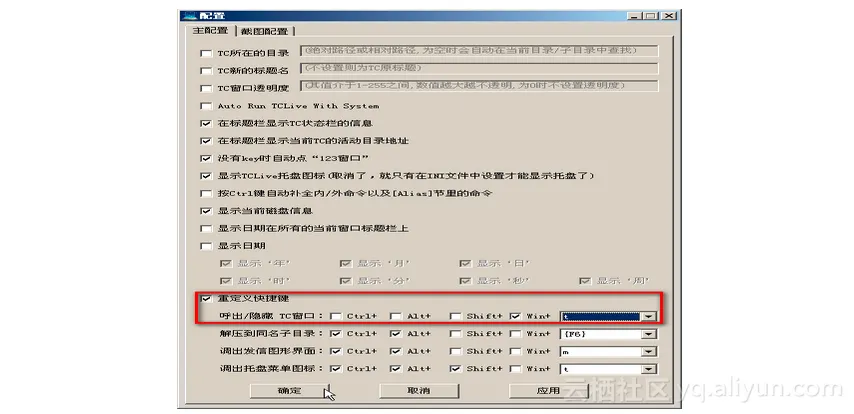Open the key dropdown for 呼出/隐藏 TC窗口
854x414 pixels.
[x=649, y=316]
